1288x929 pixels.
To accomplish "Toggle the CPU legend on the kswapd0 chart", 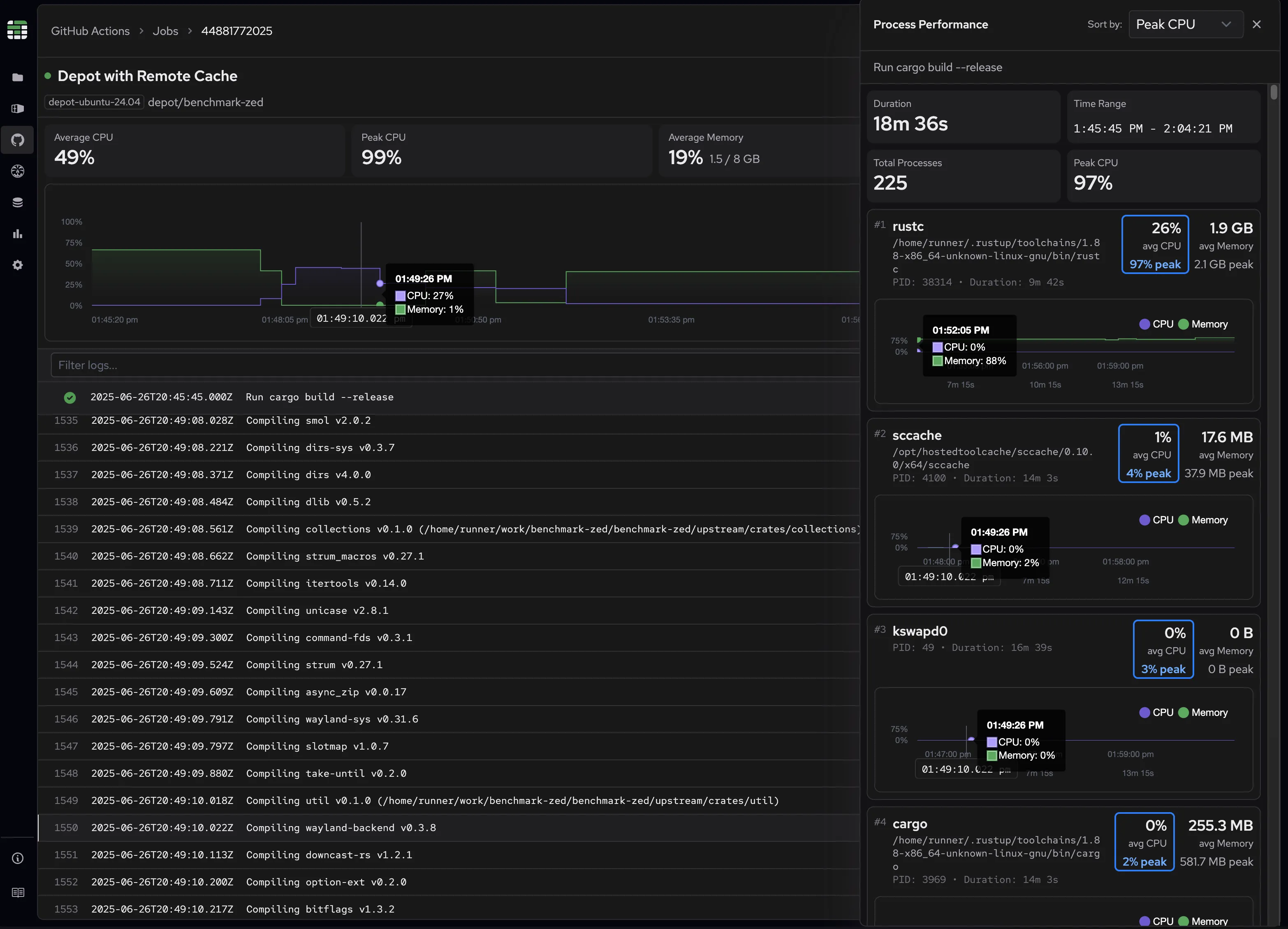I will tap(1157, 712).
